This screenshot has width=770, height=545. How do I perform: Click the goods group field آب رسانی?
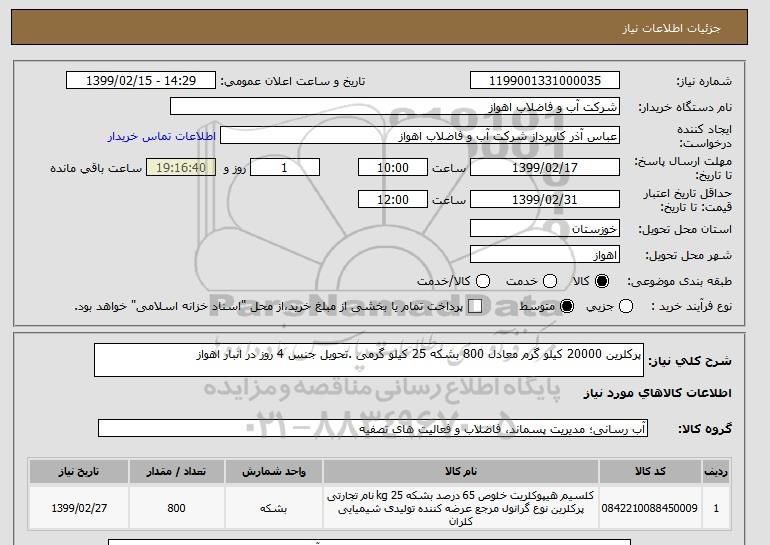pos(373,429)
